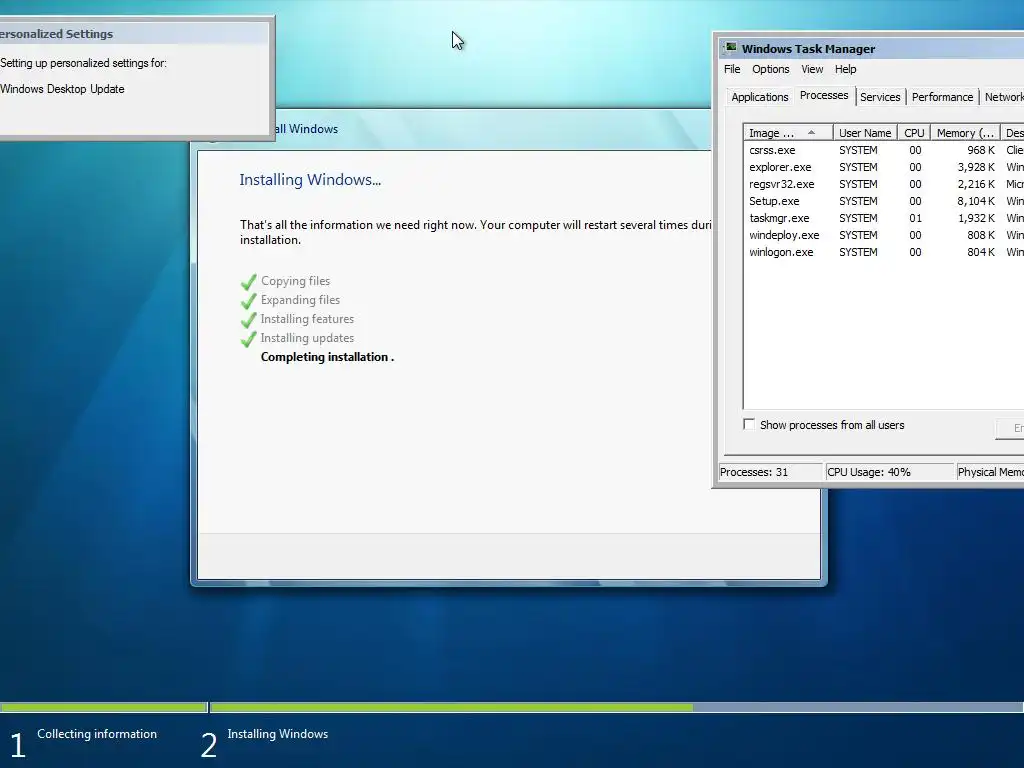Screen dimensions: 1024x768
Task: Click the 2,216 K memory value
Action: 976,184
